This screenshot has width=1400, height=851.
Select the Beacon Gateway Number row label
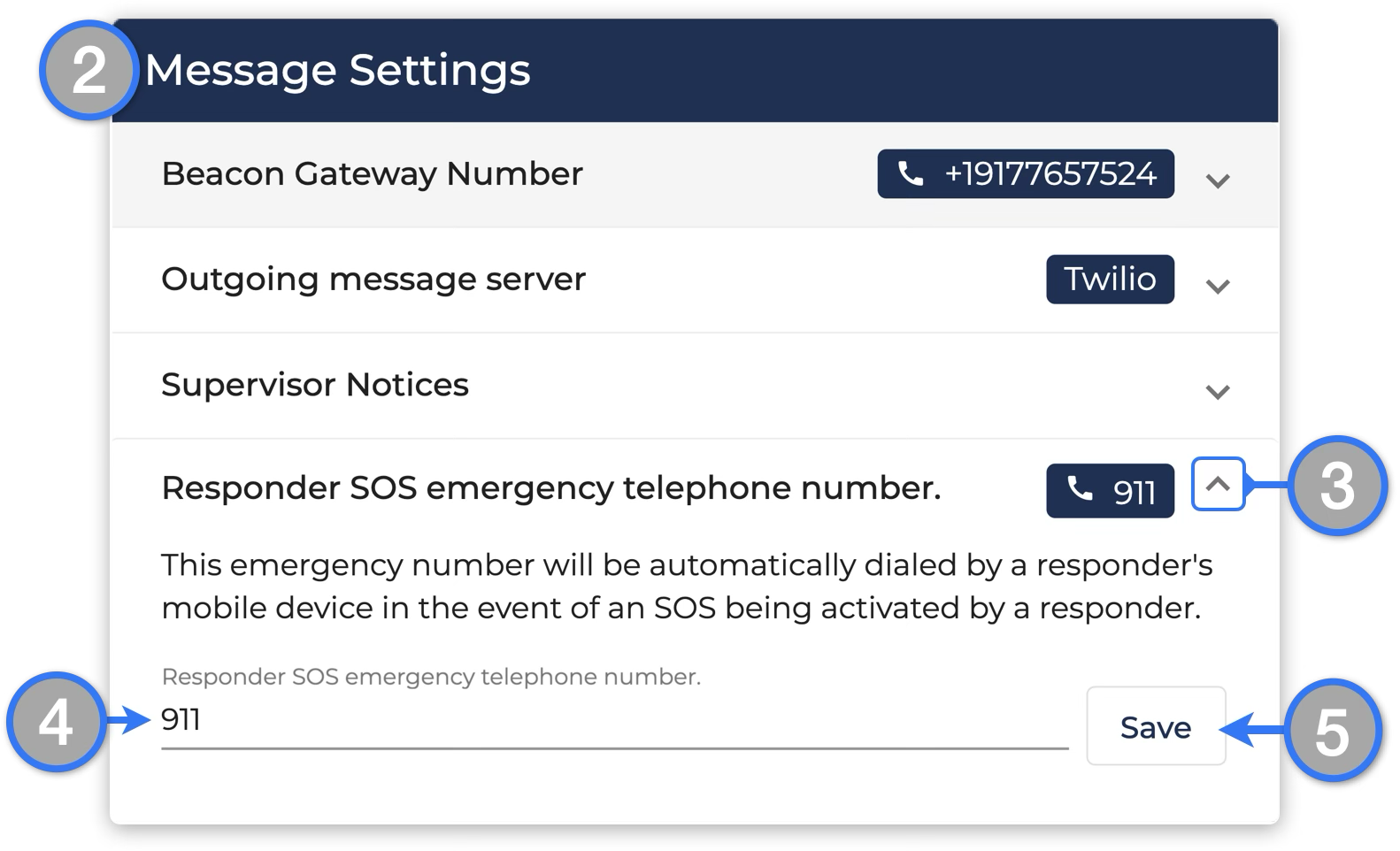[x=372, y=174]
